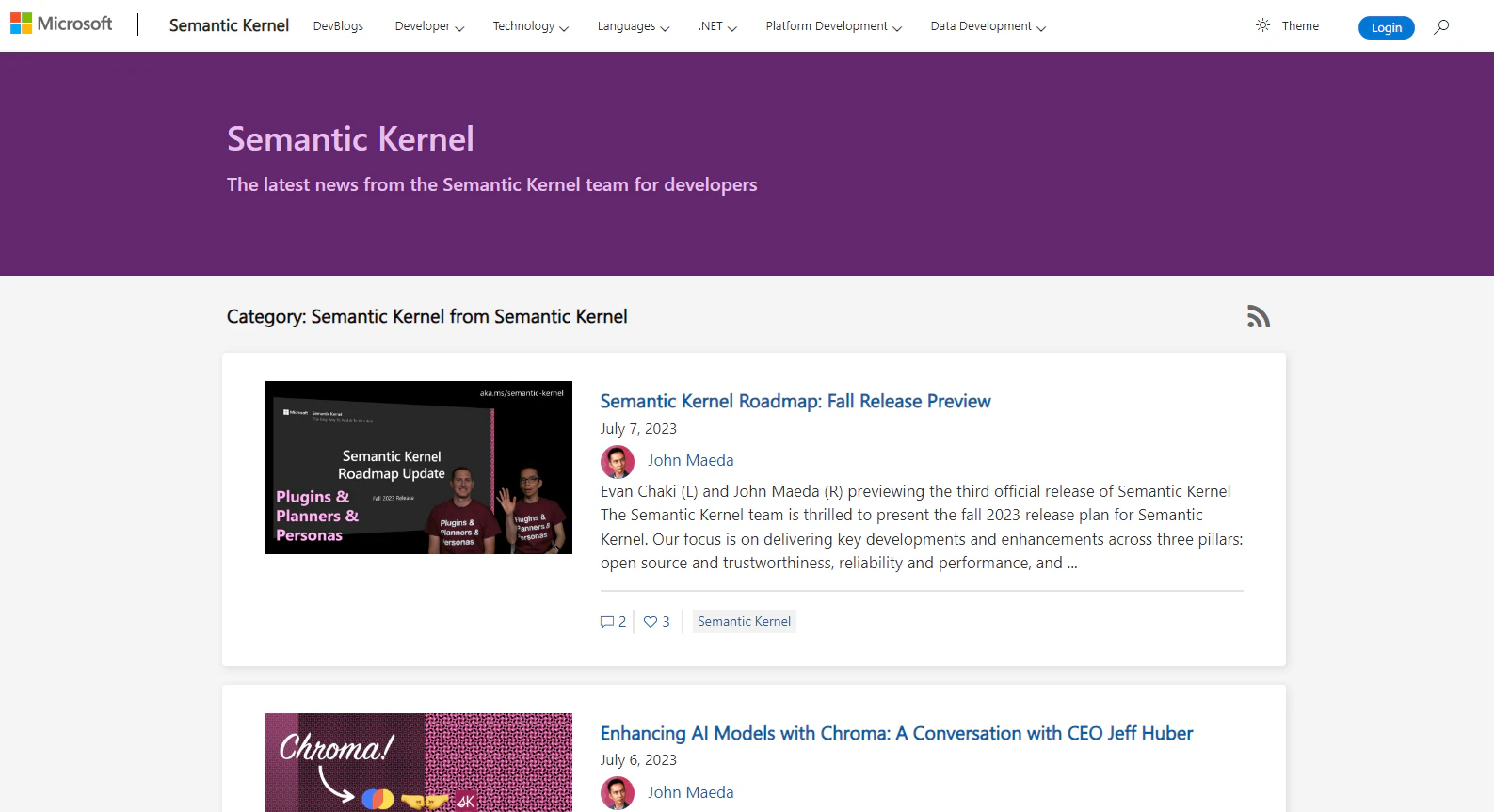The height and width of the screenshot is (812, 1494).
Task: Toggle the Theme sun icon
Action: click(x=1262, y=25)
